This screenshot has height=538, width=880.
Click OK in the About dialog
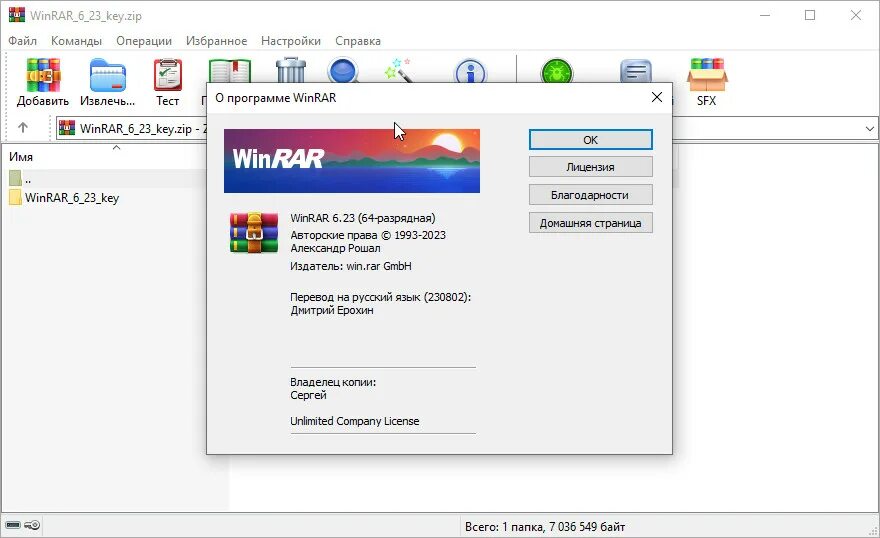(x=590, y=140)
